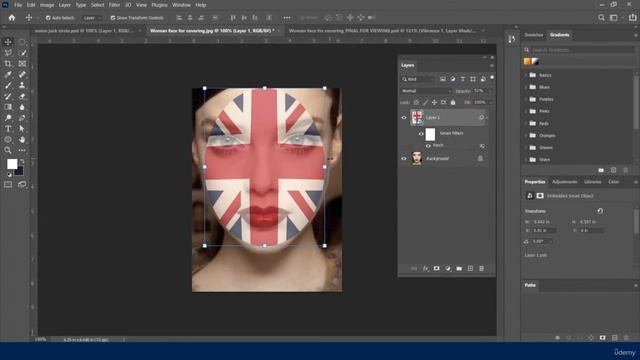The image size is (640, 360).
Task: Select the Move tool in toolbar
Action: click(8, 42)
